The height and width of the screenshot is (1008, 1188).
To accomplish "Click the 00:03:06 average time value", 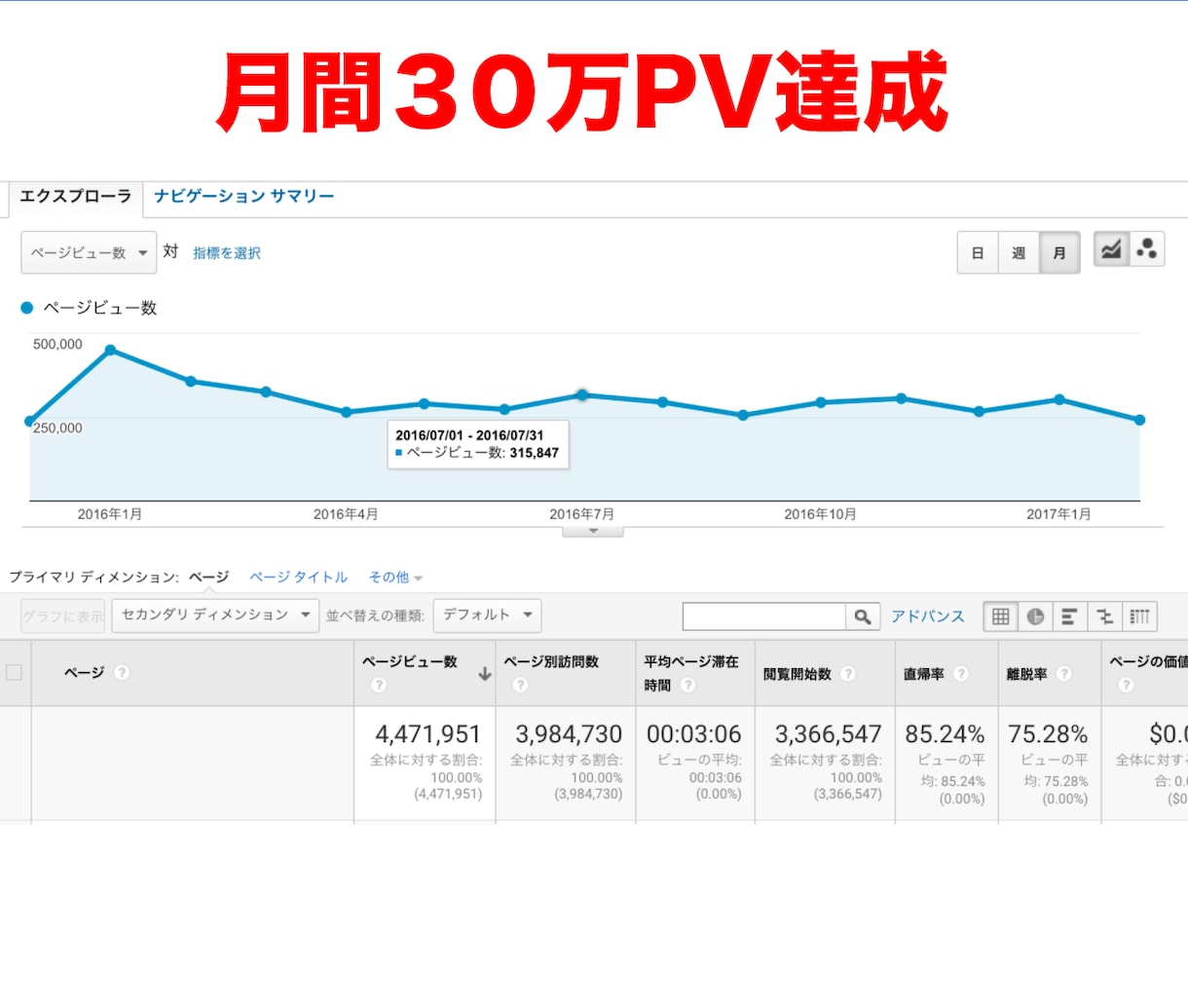I will (x=694, y=734).
